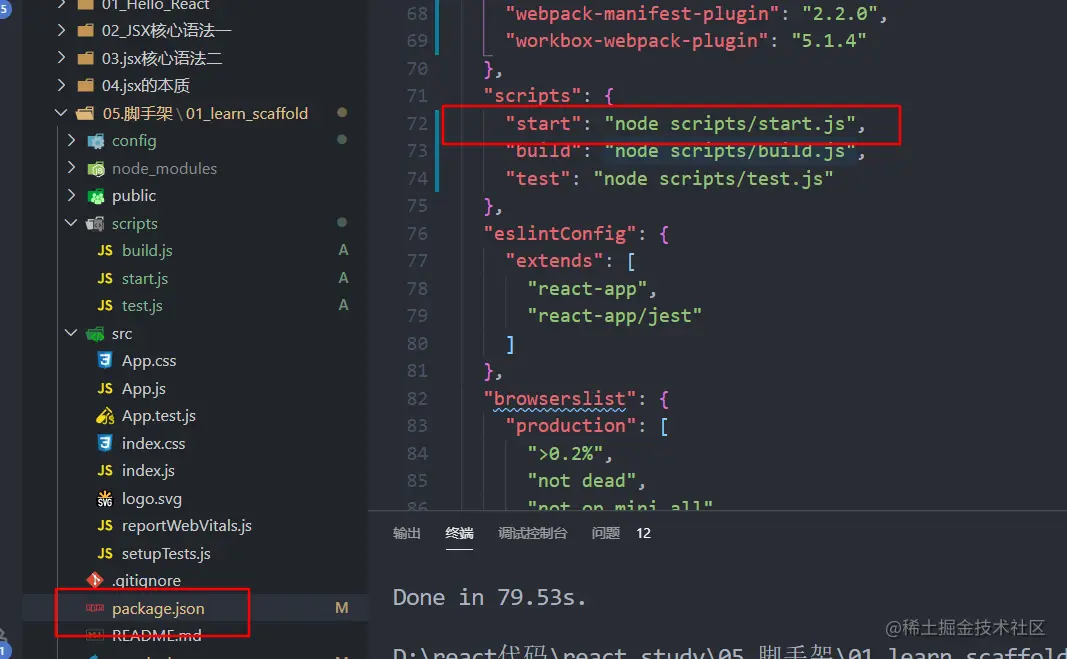Click the src folder icon
The height and width of the screenshot is (659, 1067).
pyautogui.click(x=95, y=334)
